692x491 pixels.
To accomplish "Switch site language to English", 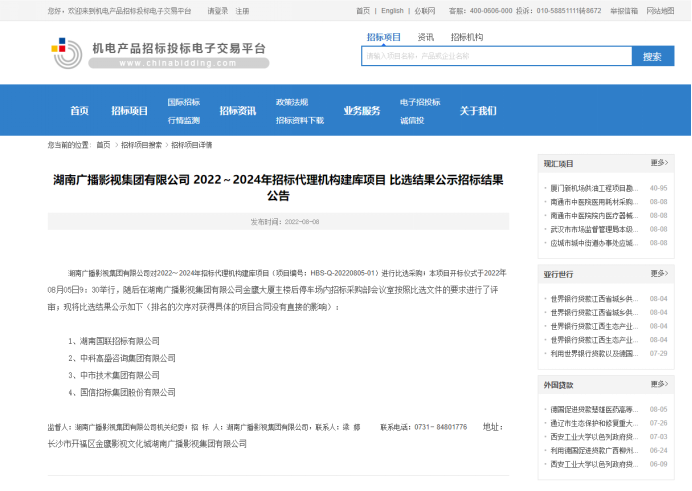I will tap(392, 11).
